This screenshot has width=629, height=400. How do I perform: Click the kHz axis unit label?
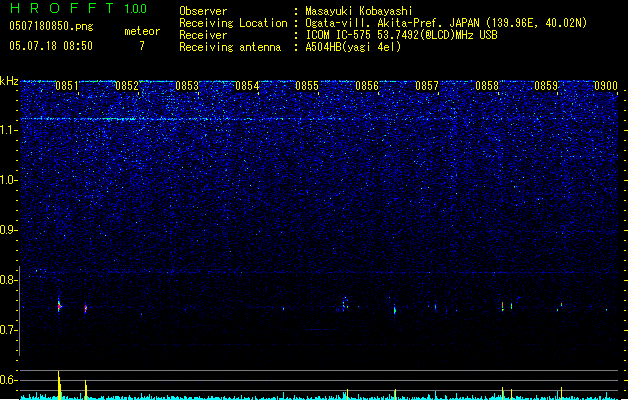coord(9,81)
